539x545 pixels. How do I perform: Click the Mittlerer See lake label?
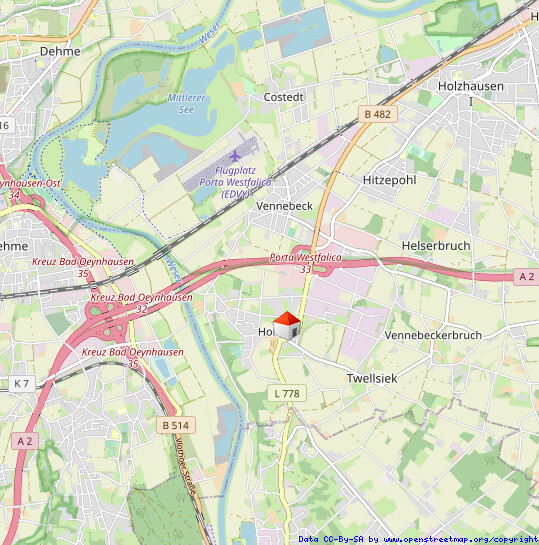(x=186, y=104)
